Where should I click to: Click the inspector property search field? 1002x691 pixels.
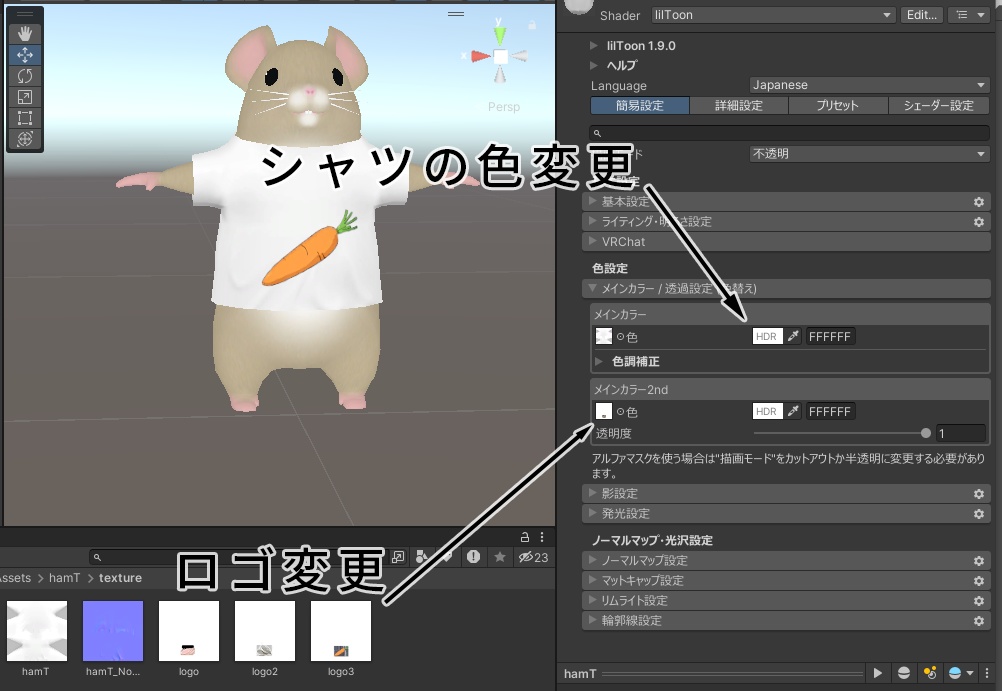coord(789,133)
